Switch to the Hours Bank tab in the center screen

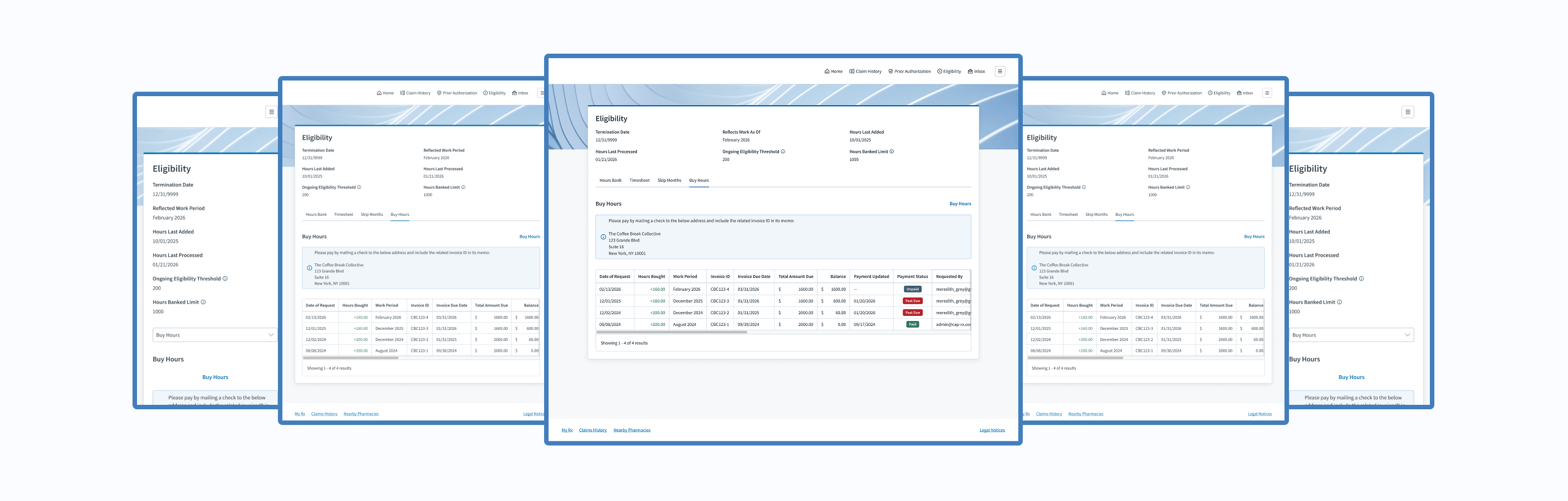pos(611,181)
